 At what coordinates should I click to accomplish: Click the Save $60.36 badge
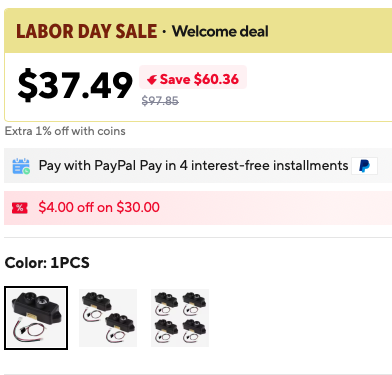point(193,77)
